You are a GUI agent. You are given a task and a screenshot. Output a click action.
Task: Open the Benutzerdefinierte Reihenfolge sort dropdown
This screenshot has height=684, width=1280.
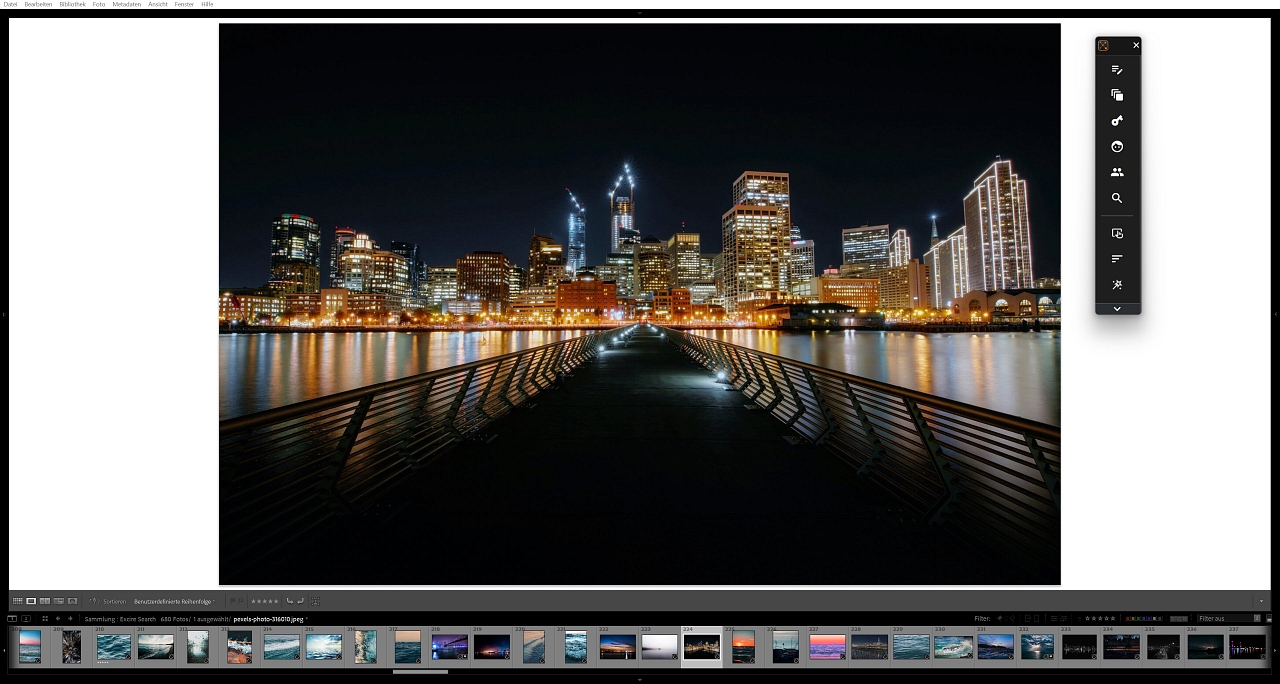tap(174, 601)
